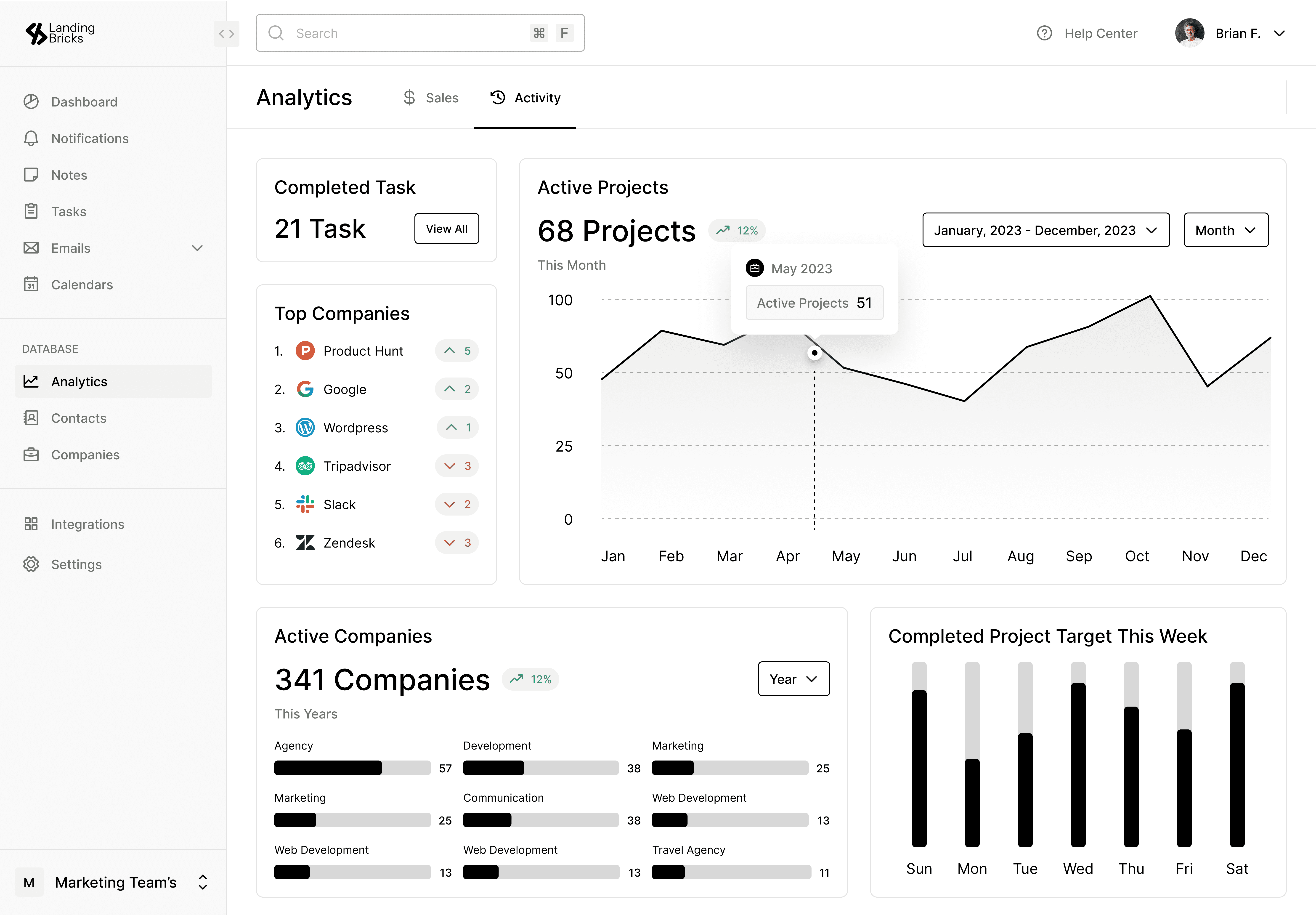Image resolution: width=1316 pixels, height=915 pixels.
Task: Click the Sun target bar
Action: (919, 755)
